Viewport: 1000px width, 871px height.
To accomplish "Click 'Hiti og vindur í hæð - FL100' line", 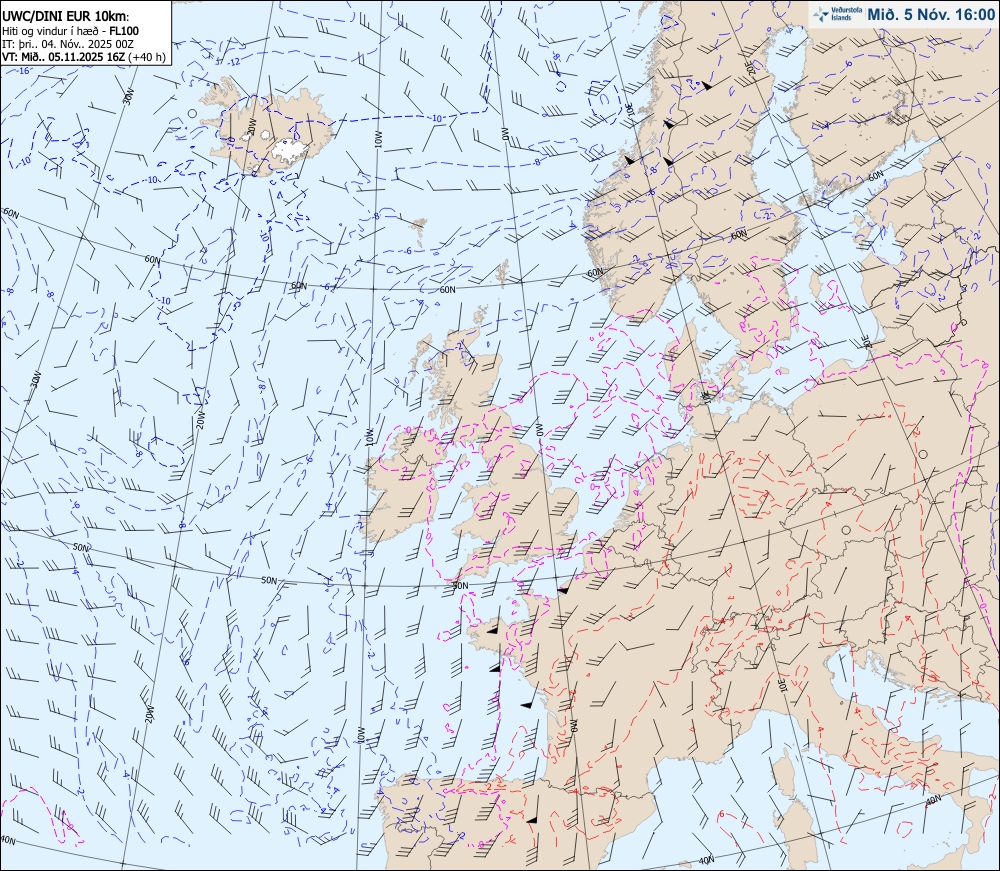I will point(70,31).
